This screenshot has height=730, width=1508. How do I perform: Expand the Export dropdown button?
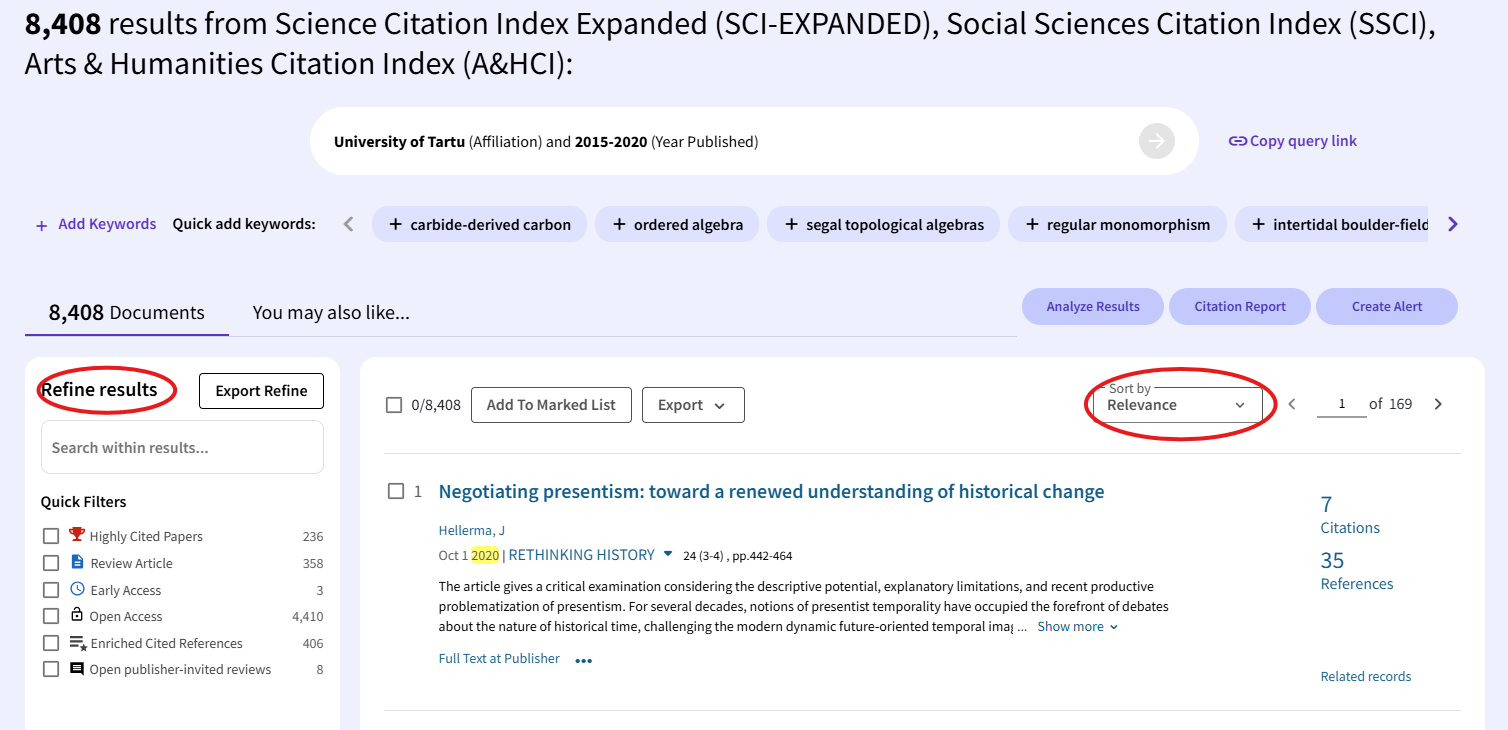(x=693, y=405)
